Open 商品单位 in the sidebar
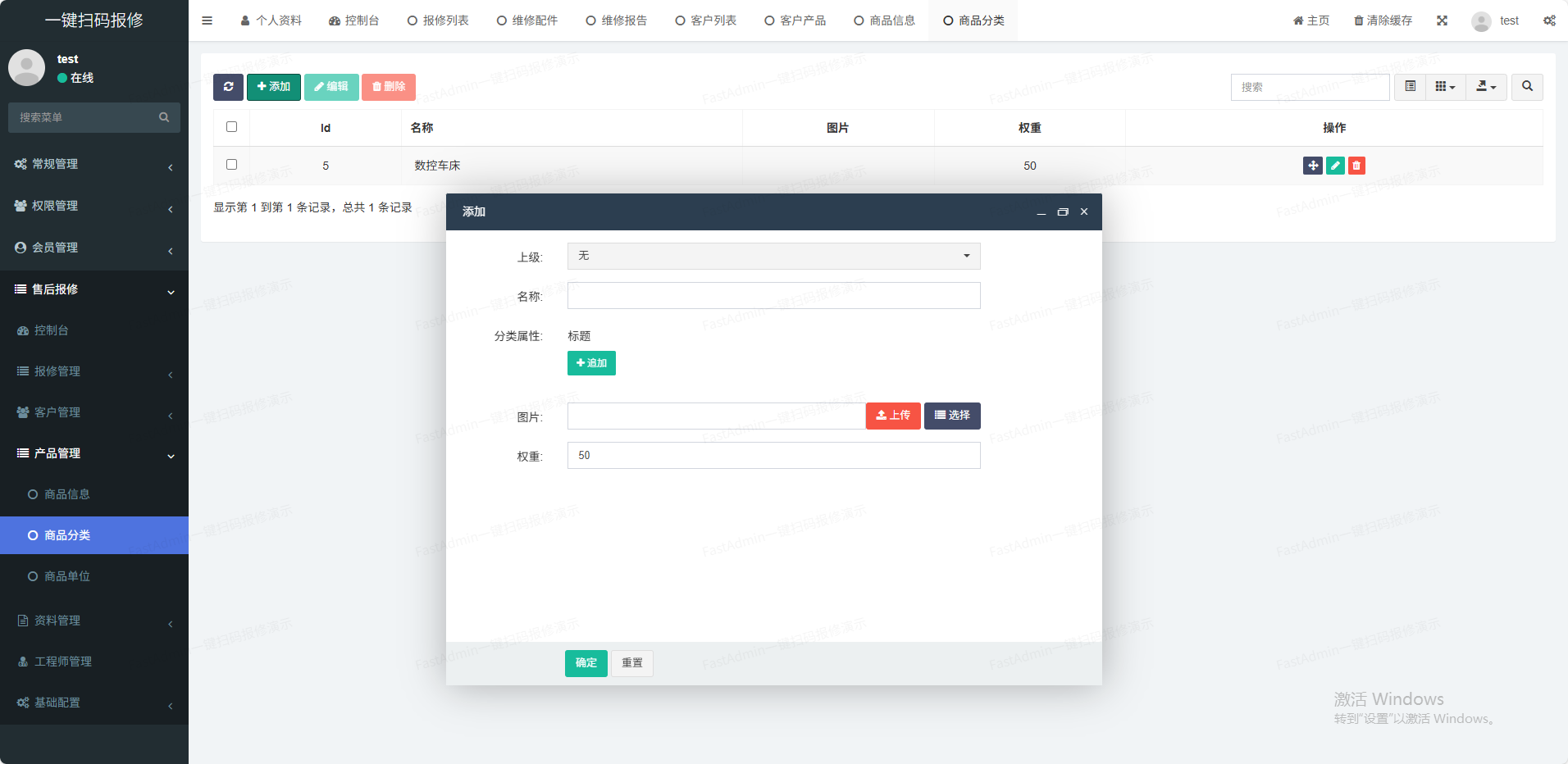 click(x=67, y=576)
